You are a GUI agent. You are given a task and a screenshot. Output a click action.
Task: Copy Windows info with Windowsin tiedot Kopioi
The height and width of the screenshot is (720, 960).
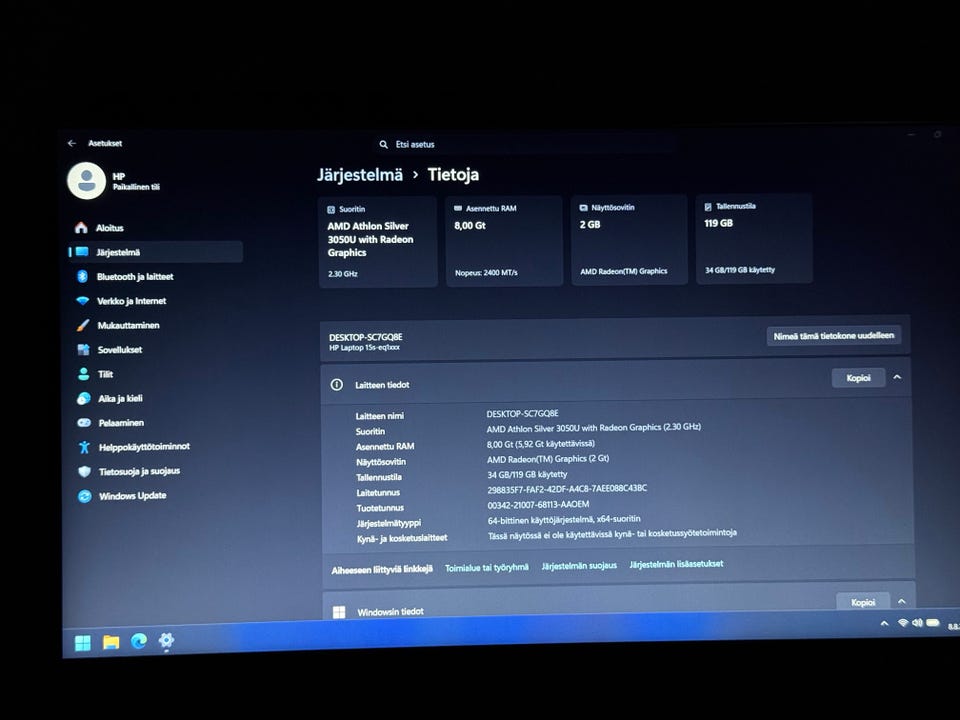coord(863,602)
